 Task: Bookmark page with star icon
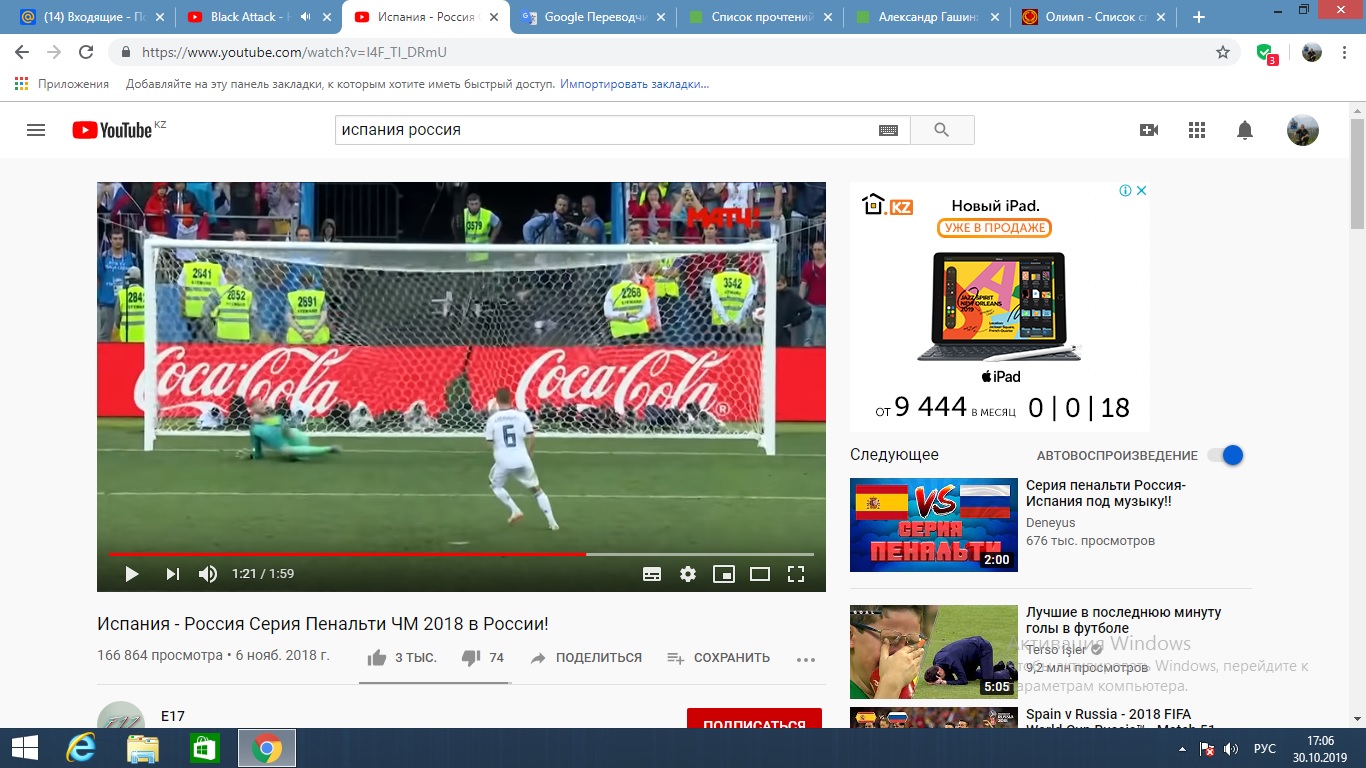click(x=1222, y=52)
